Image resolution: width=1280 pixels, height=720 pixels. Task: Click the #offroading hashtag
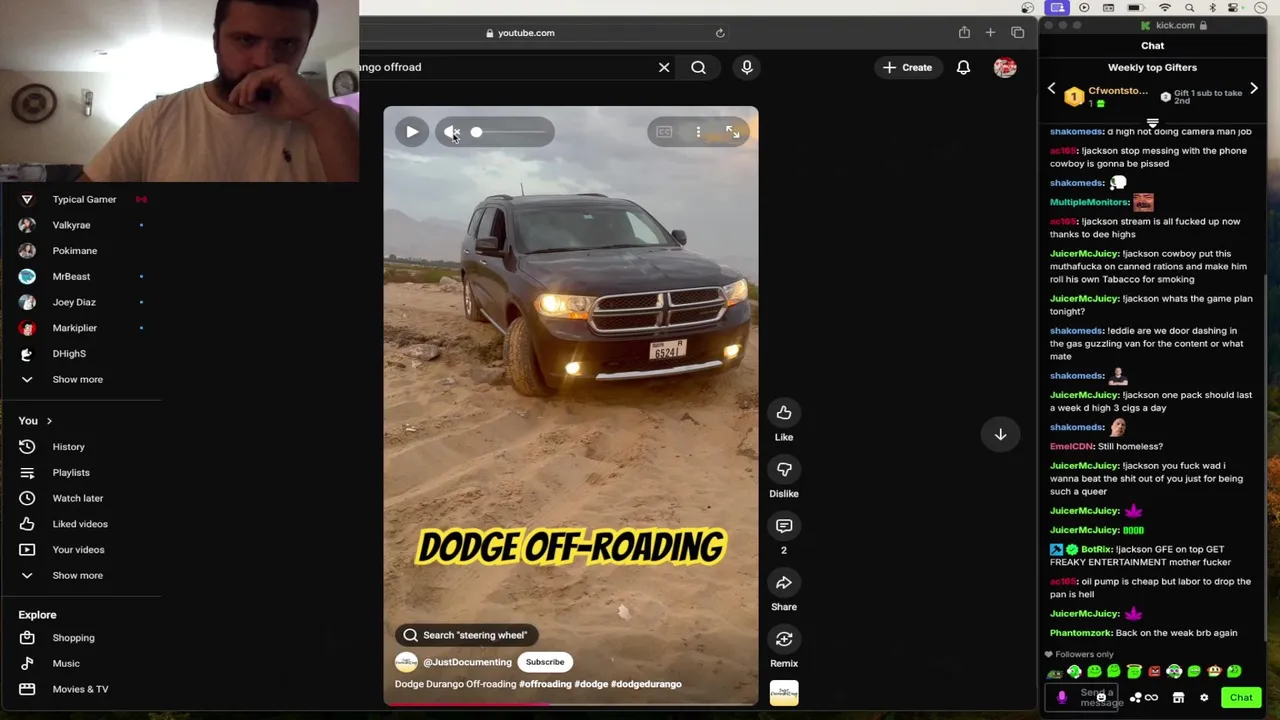click(545, 684)
